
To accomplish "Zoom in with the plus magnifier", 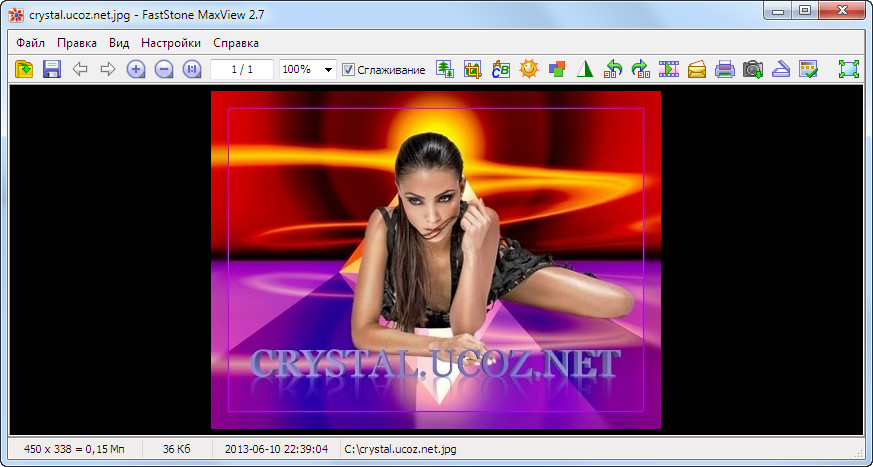I will 136,69.
